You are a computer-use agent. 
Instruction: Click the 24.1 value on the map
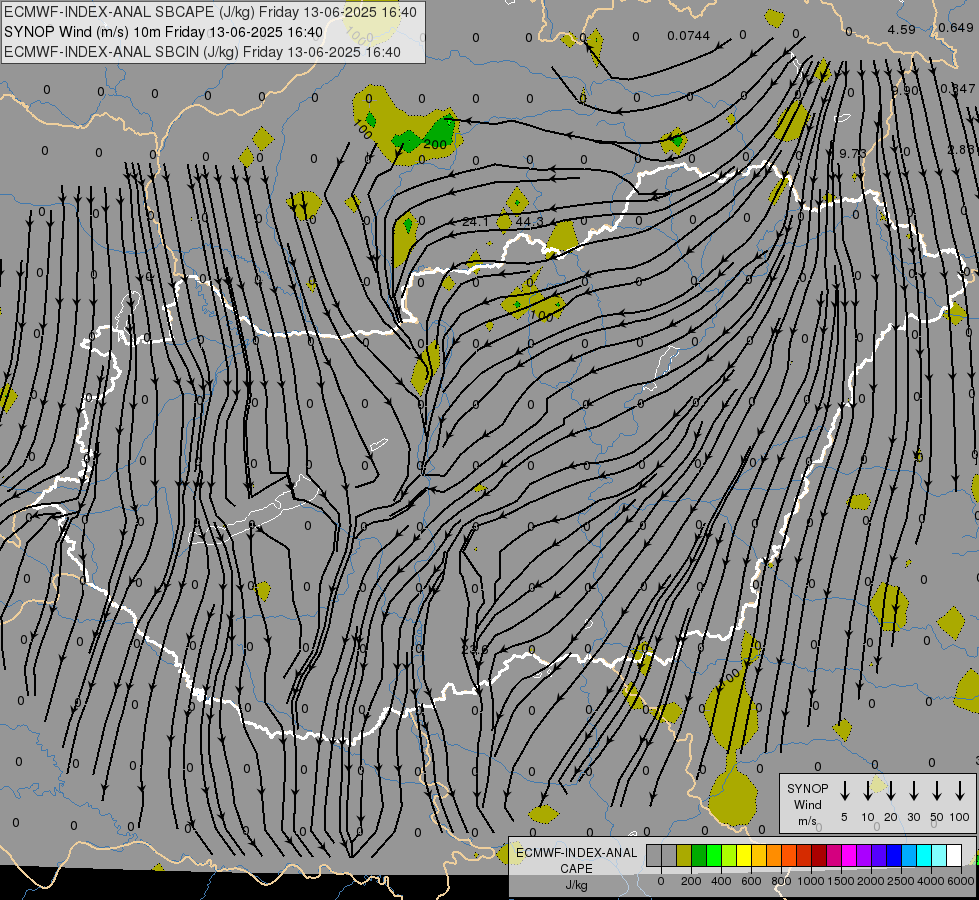475,222
